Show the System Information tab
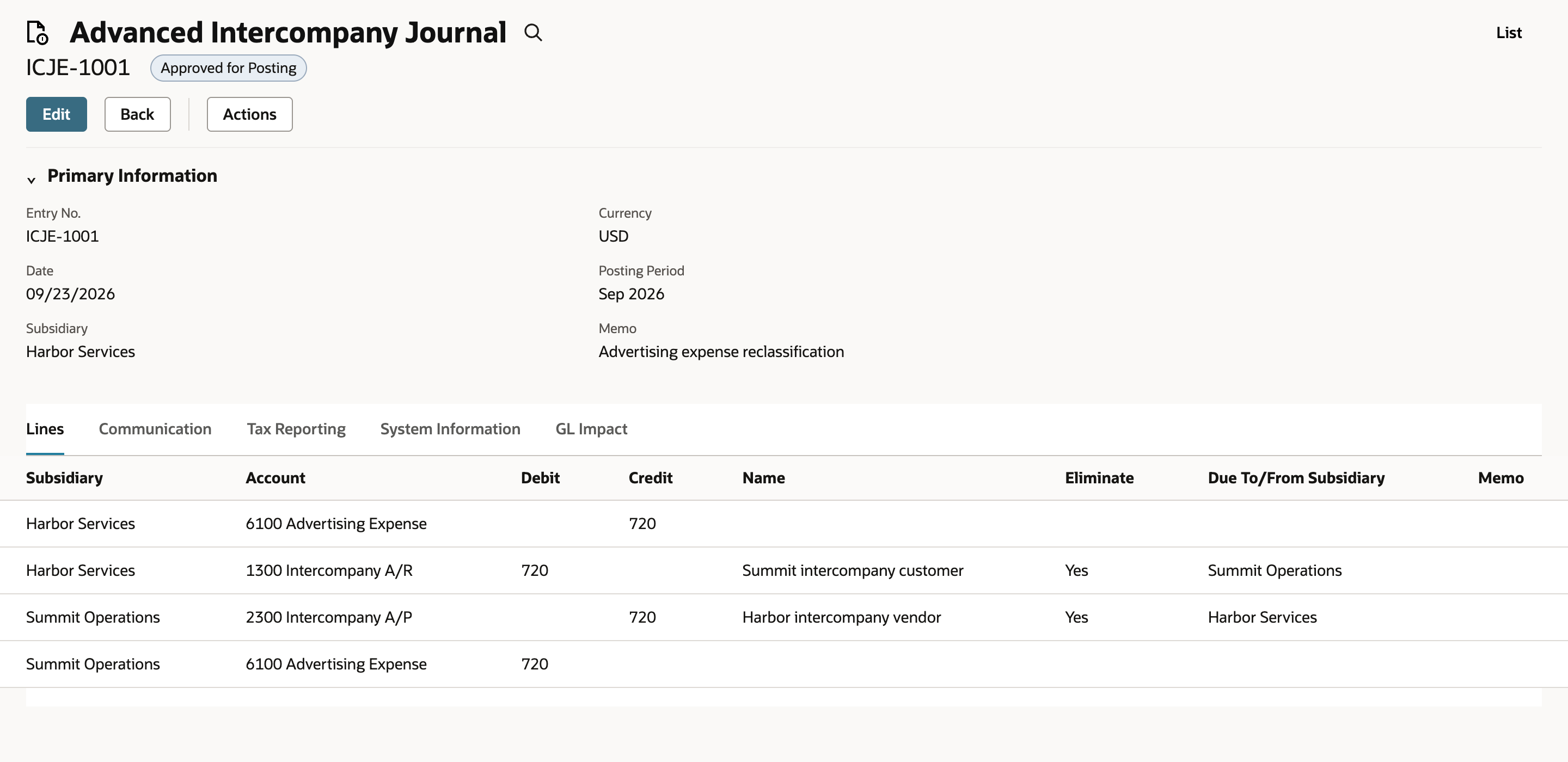Viewport: 1568px width, 762px height. (450, 428)
